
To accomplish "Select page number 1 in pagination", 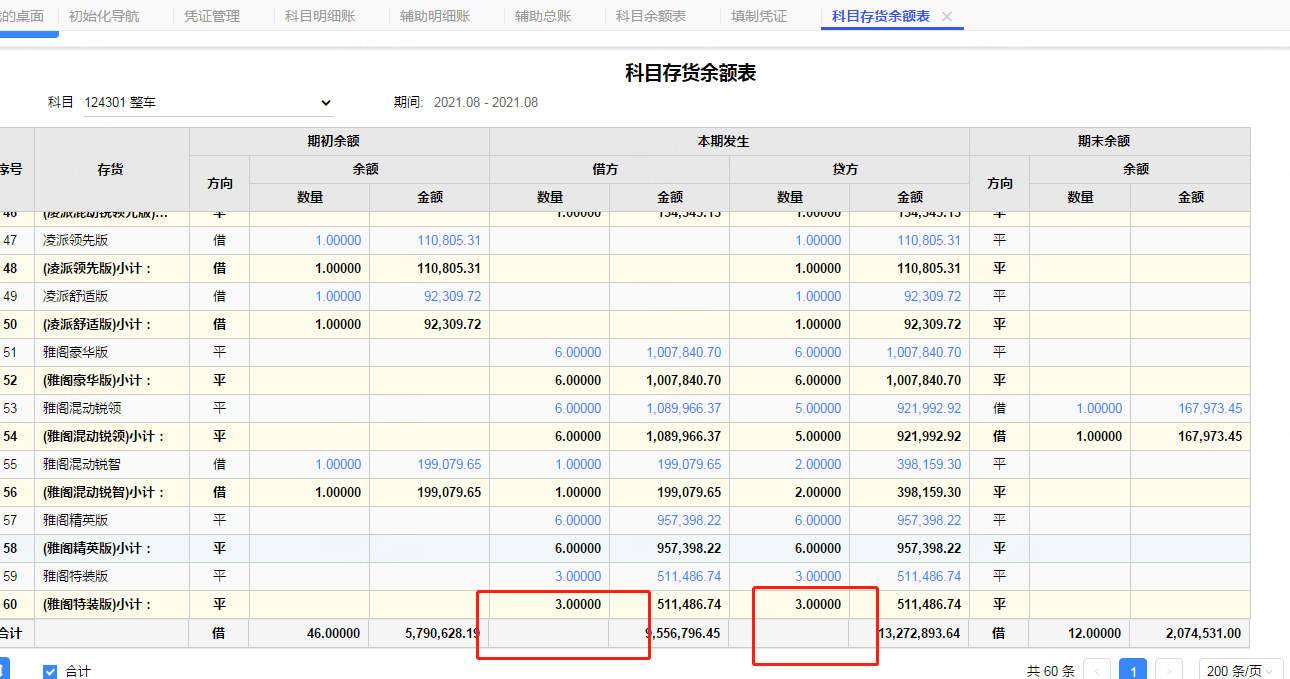I will [1133, 671].
